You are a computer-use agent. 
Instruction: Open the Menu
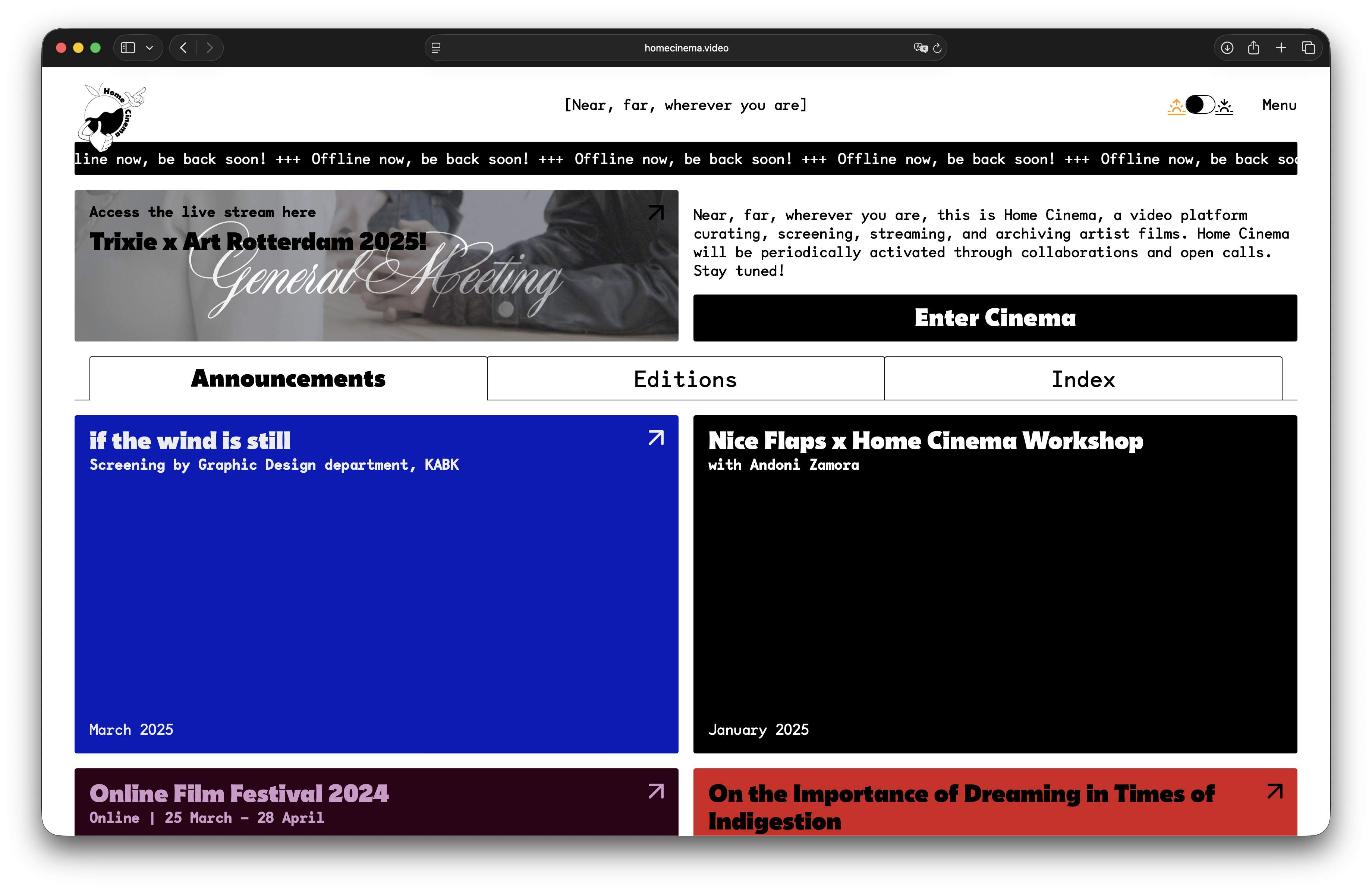coord(1279,105)
